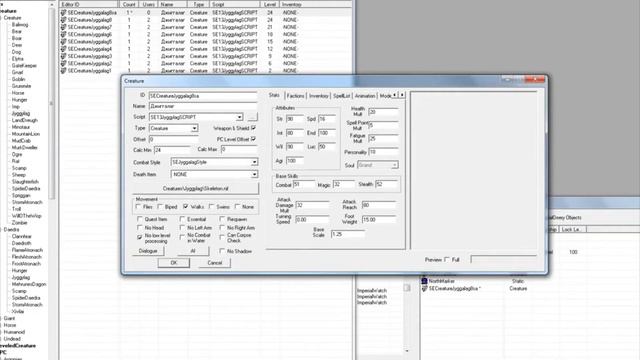
Task: Check the No Head checkbox
Action: 140,228
